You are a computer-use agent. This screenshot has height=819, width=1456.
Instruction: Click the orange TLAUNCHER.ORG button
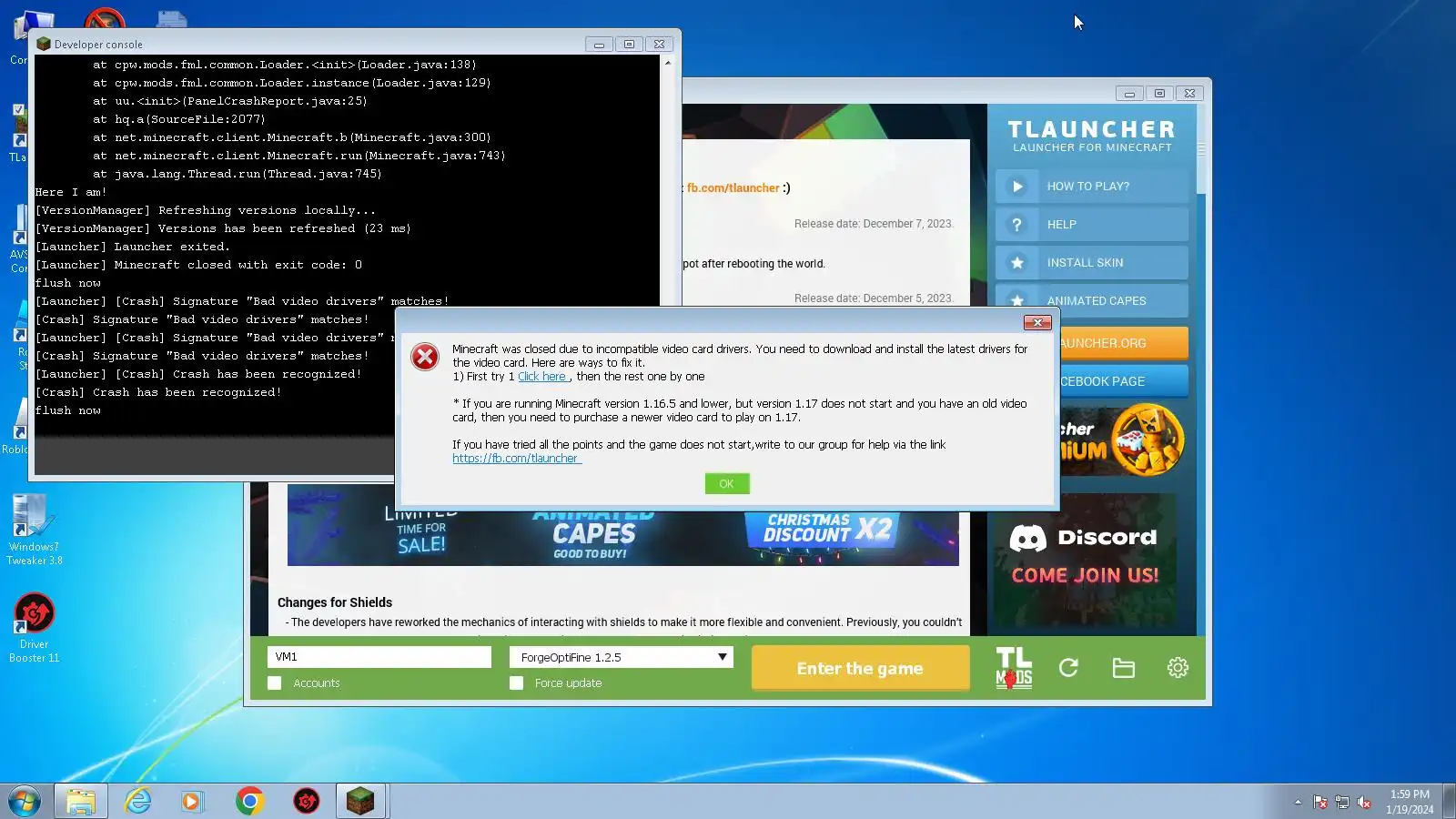1124,343
